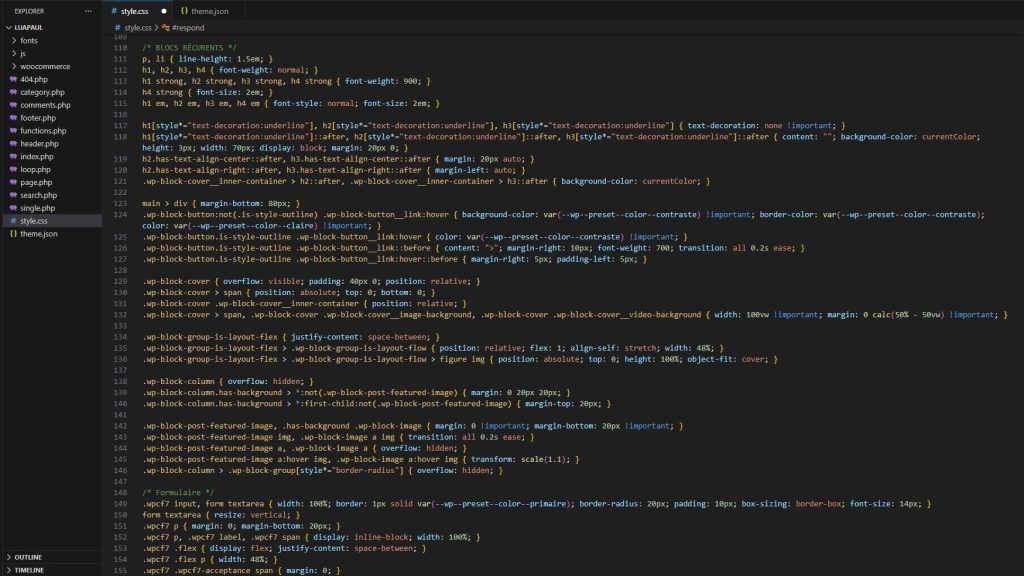Click the '/* Formulaire */' comment
The height and width of the screenshot is (576, 1024).
click(178, 492)
